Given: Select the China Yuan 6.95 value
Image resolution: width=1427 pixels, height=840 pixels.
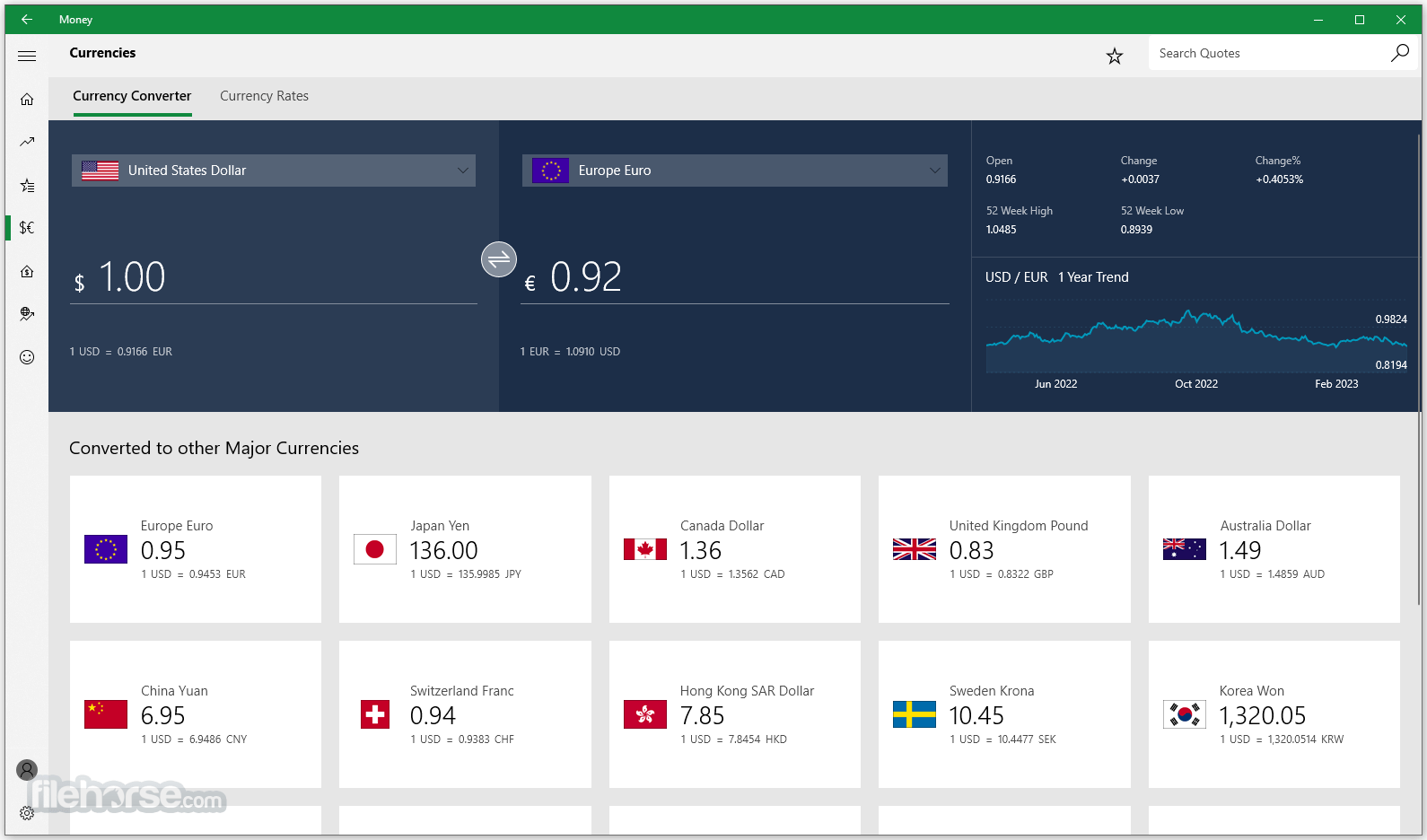Looking at the screenshot, I should click(163, 715).
